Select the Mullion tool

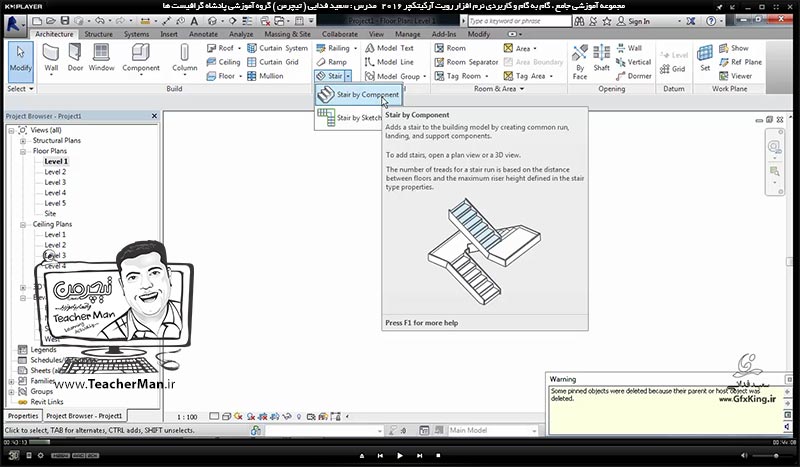[x=265, y=76]
